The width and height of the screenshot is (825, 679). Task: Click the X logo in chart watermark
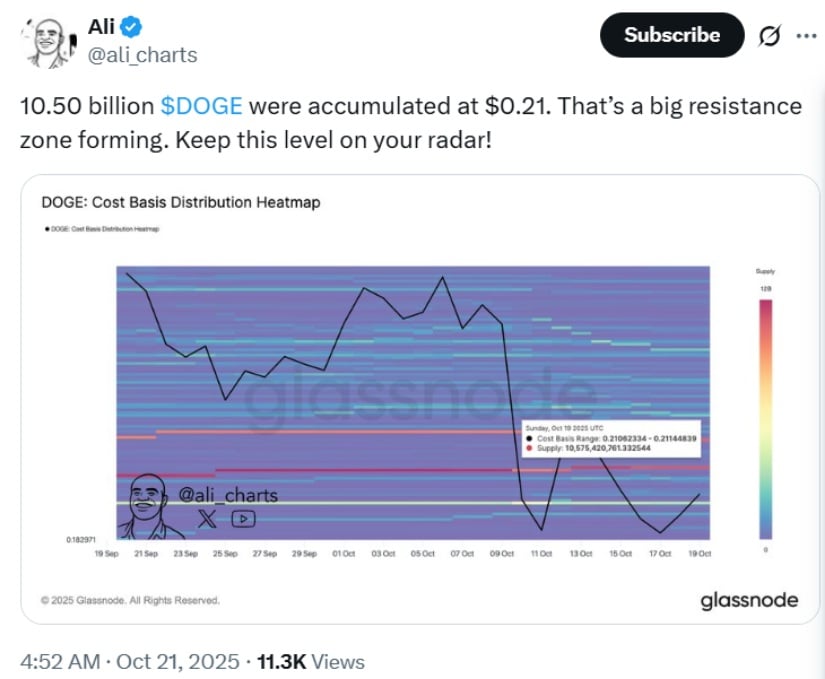click(x=207, y=518)
